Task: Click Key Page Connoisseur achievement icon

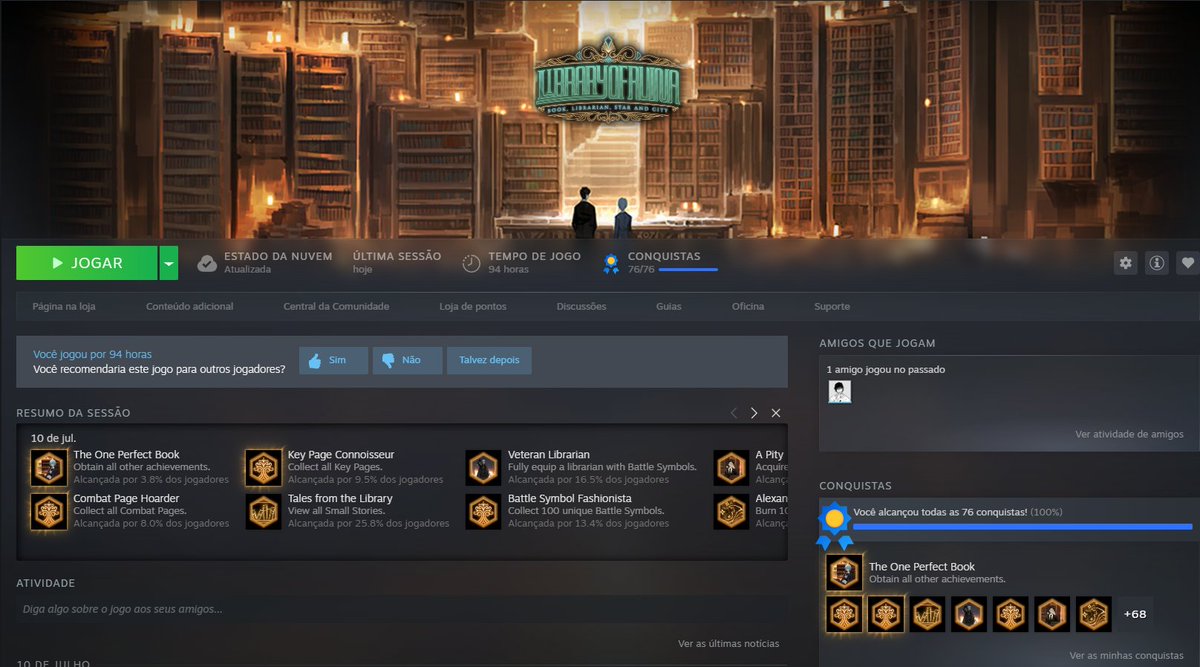Action: click(264, 467)
